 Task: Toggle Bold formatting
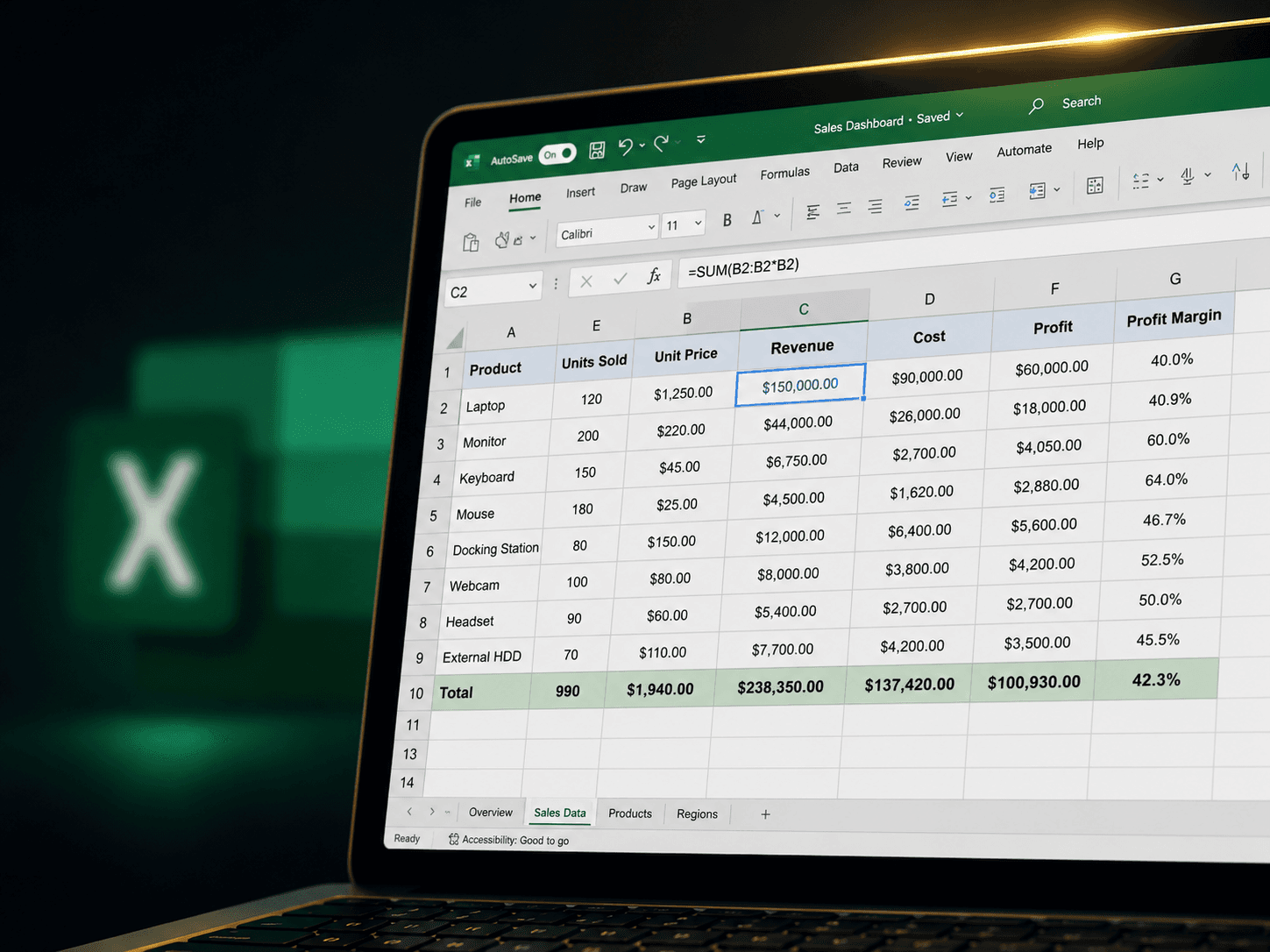tap(727, 221)
